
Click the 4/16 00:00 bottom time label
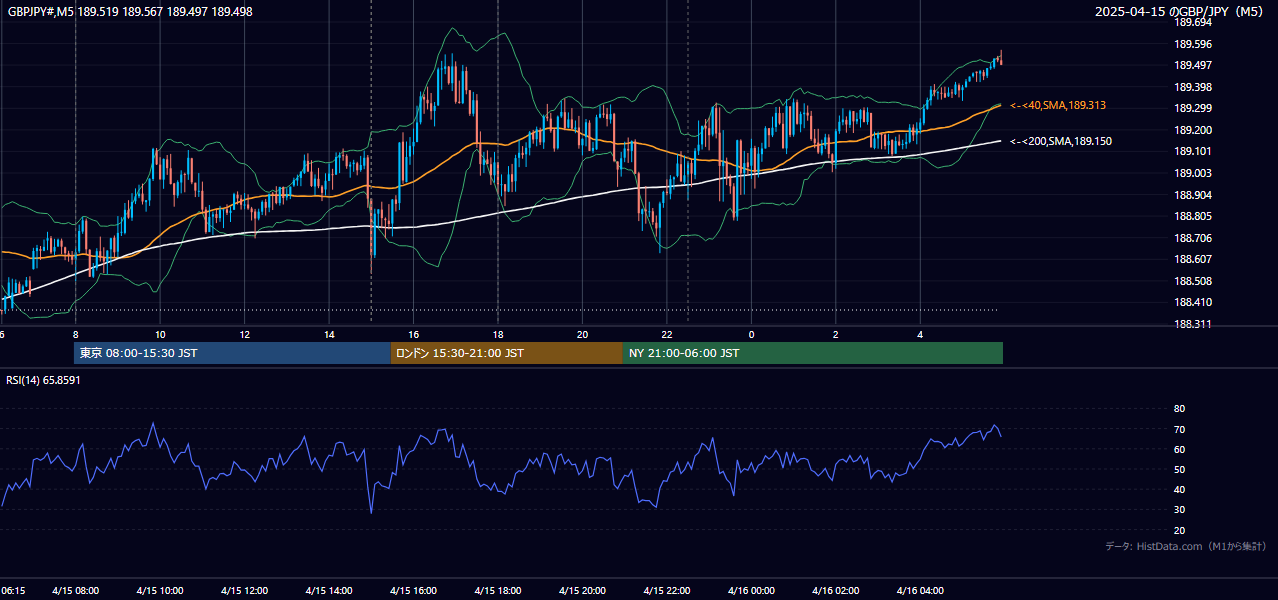pyautogui.click(x=751, y=591)
